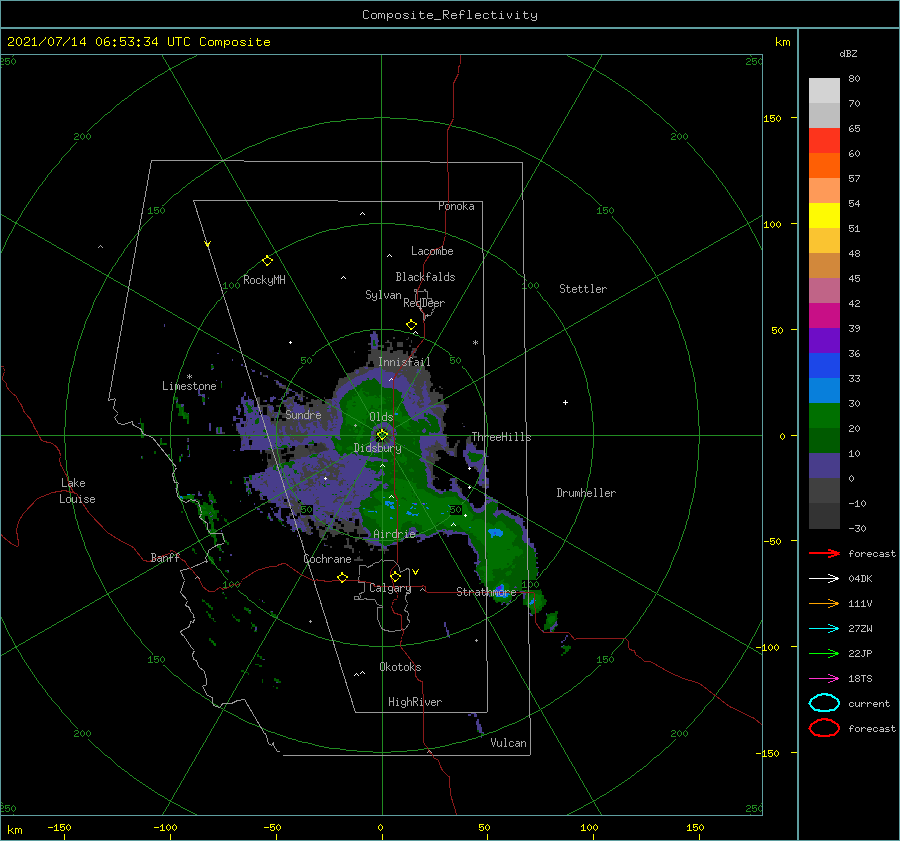Click the Vulcan town label

coord(509,743)
